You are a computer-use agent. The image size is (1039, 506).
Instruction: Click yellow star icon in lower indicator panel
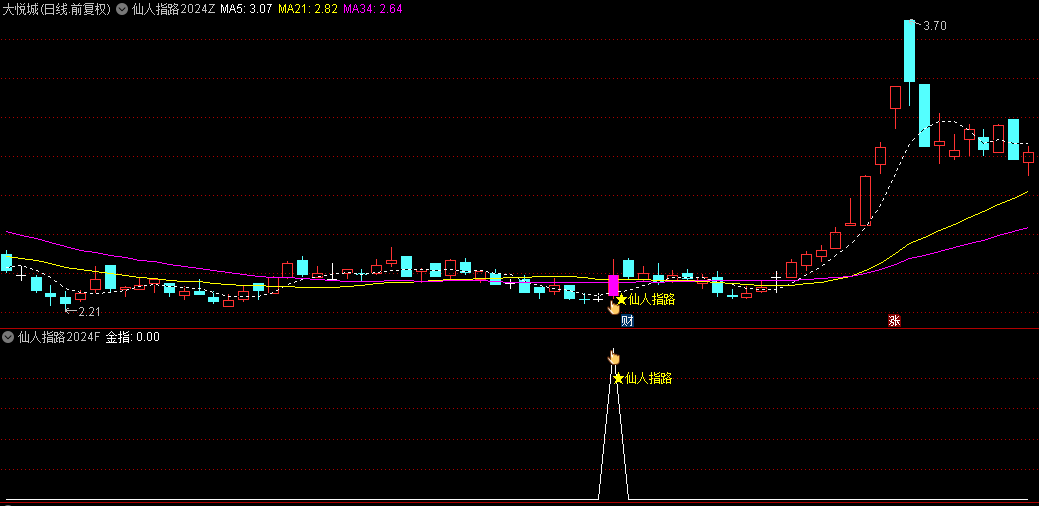tap(618, 378)
